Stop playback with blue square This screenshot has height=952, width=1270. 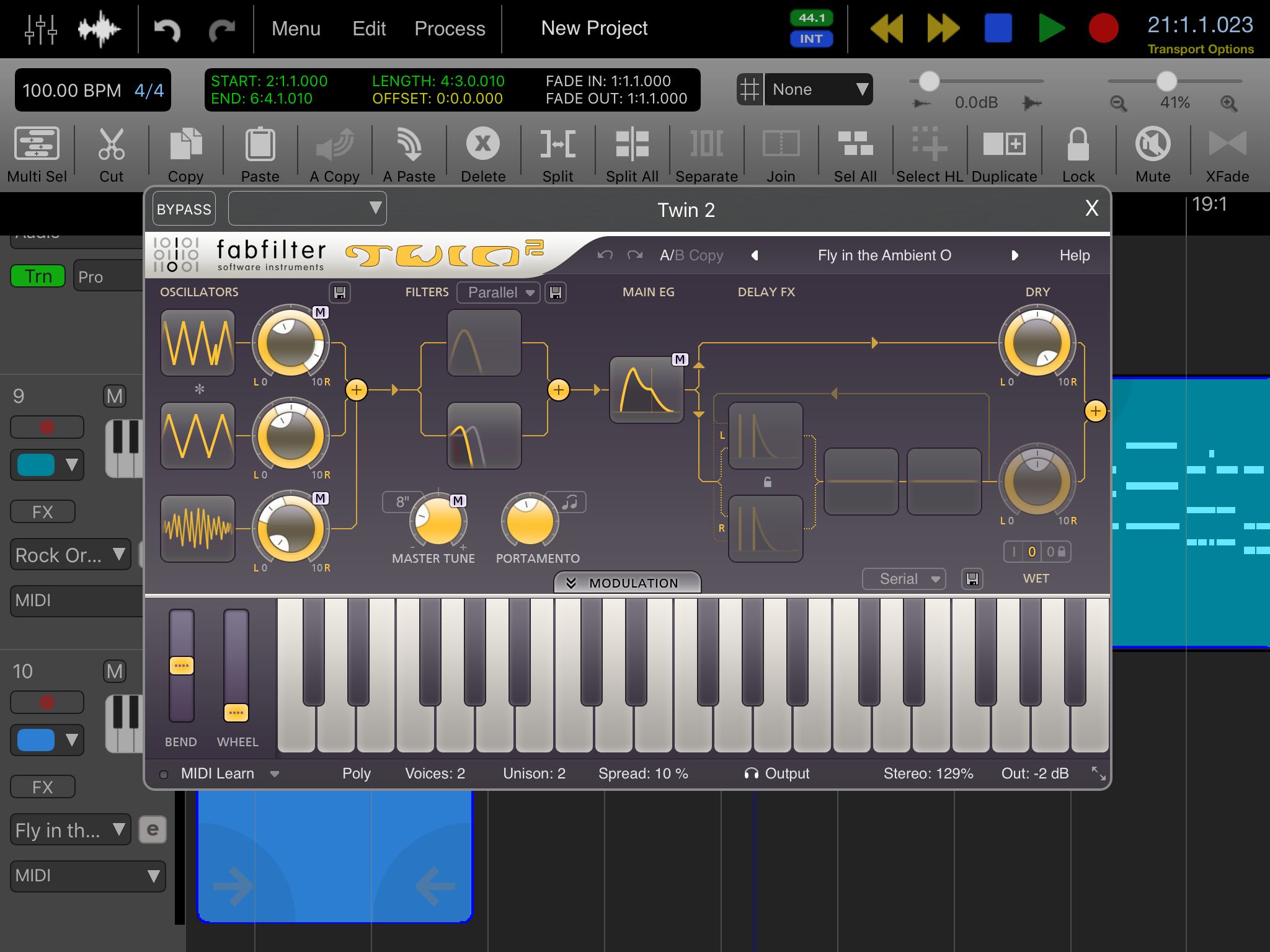click(998, 29)
